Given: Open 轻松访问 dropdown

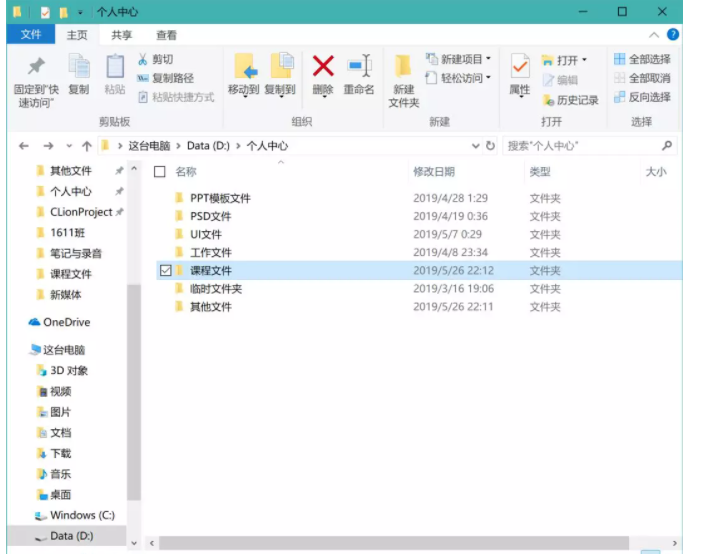Looking at the screenshot, I should click(459, 78).
